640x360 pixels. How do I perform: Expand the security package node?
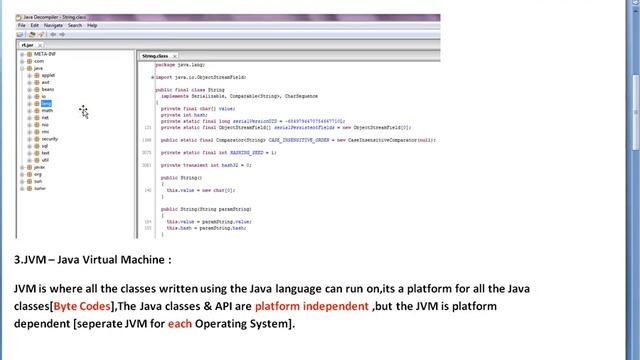29,139
